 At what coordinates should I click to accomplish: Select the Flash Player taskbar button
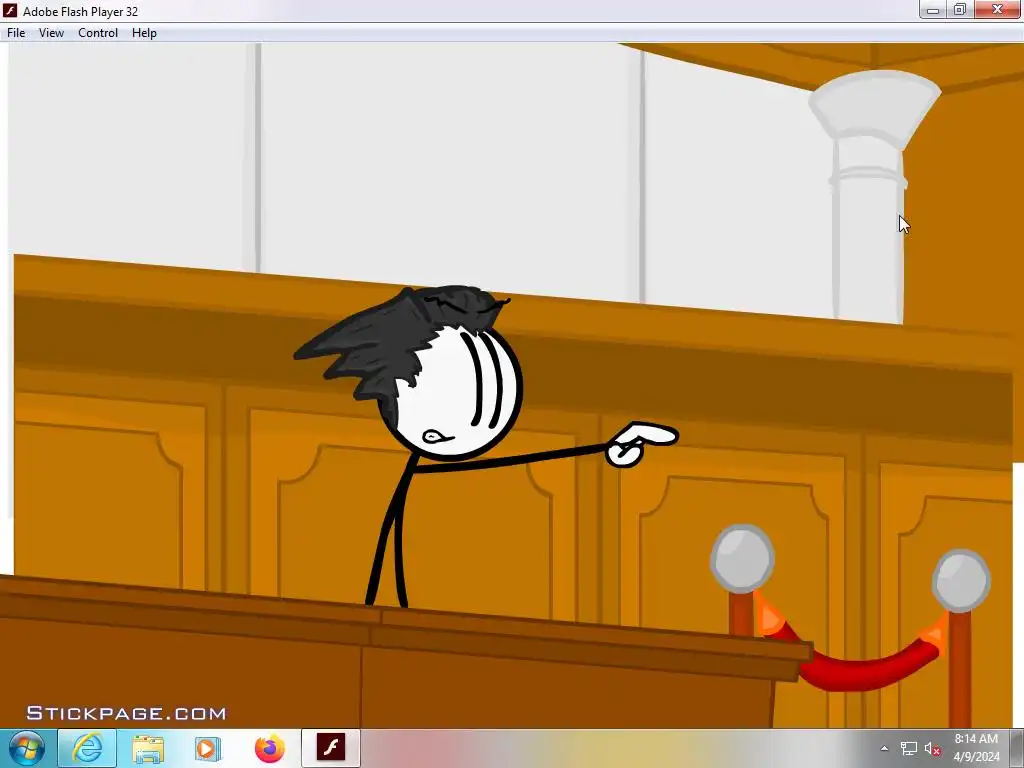click(330, 748)
